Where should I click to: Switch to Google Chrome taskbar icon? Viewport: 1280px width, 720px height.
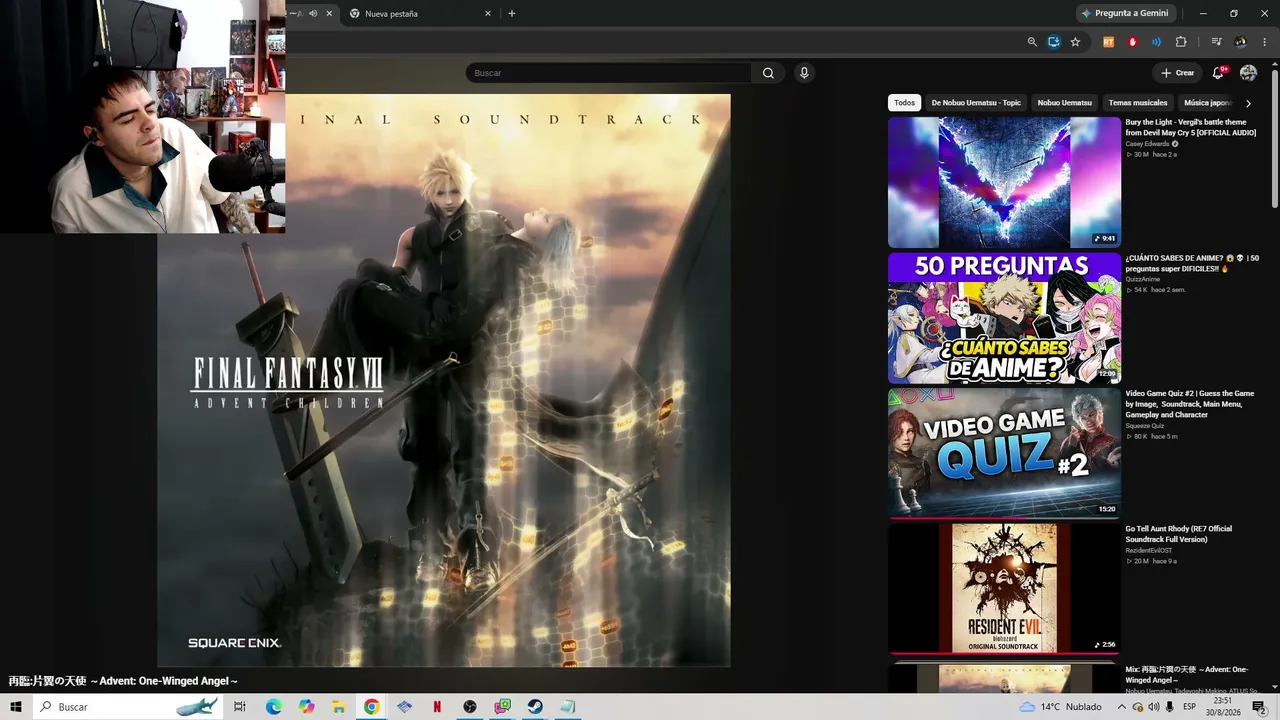[371, 707]
